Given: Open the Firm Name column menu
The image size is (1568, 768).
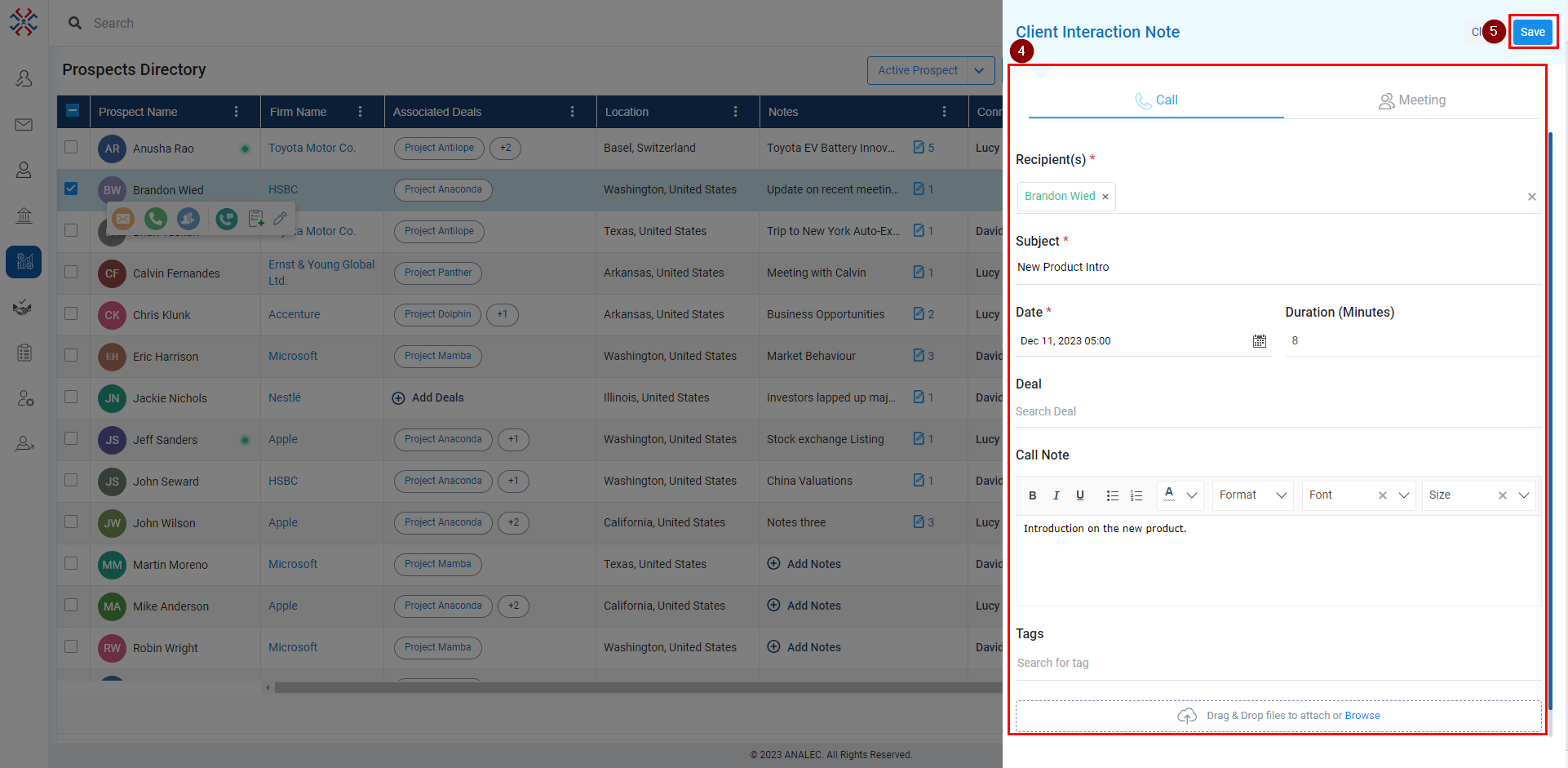Looking at the screenshot, I should (361, 112).
